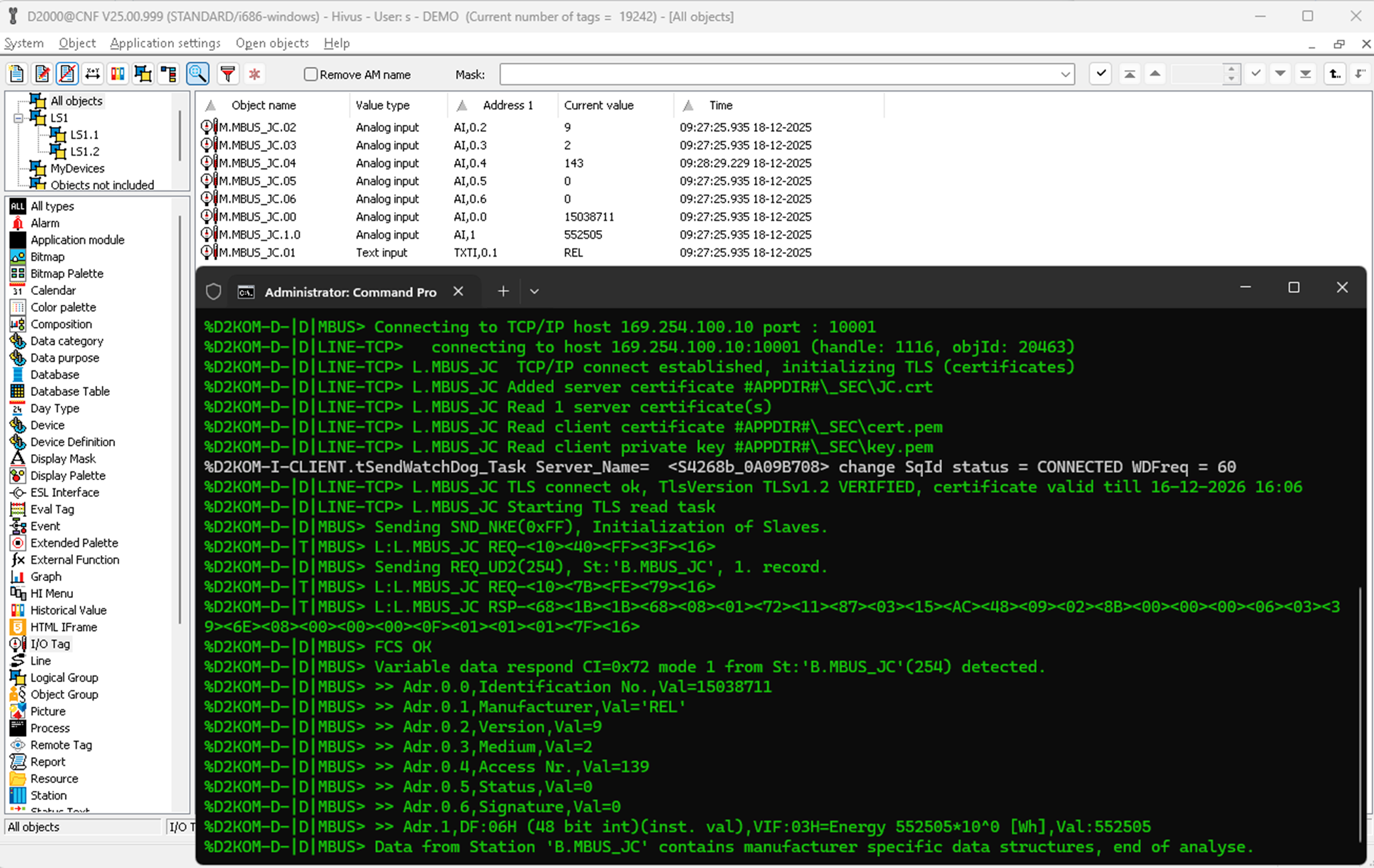Click the black checkmark apply-mask button
This screenshot has width=1374, height=868.
tap(1100, 74)
